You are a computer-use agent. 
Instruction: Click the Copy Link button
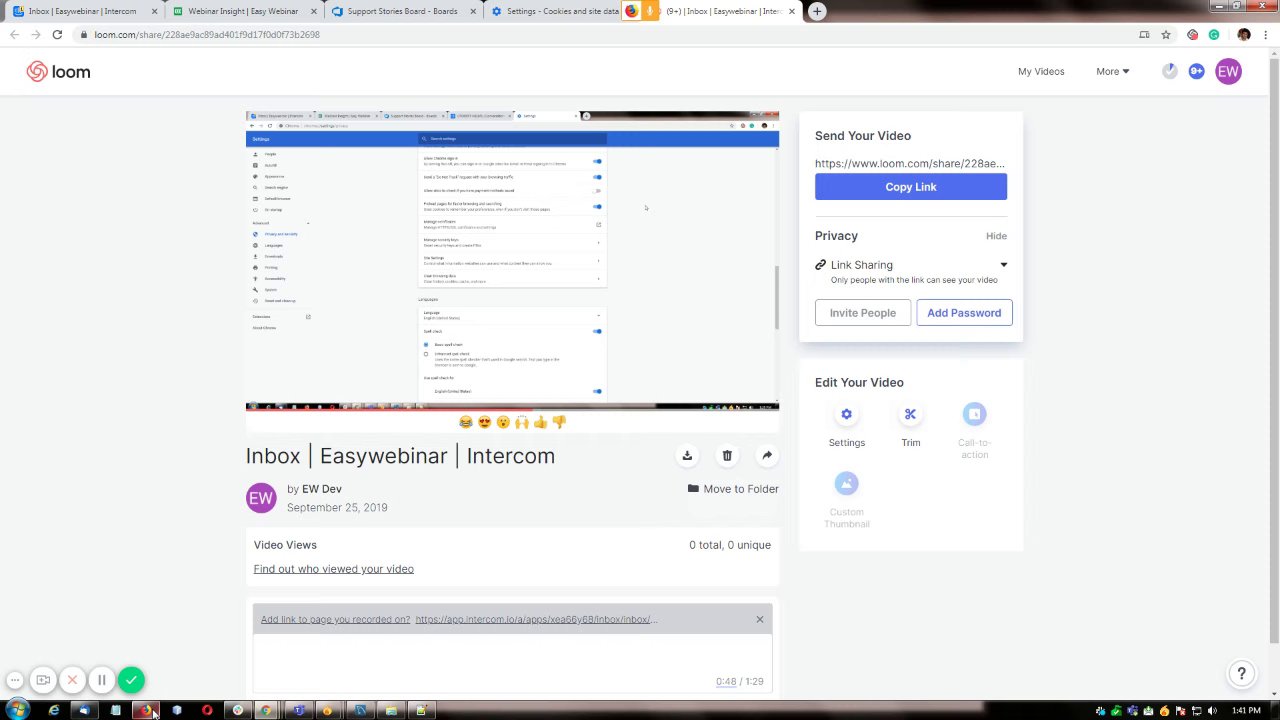click(x=911, y=187)
